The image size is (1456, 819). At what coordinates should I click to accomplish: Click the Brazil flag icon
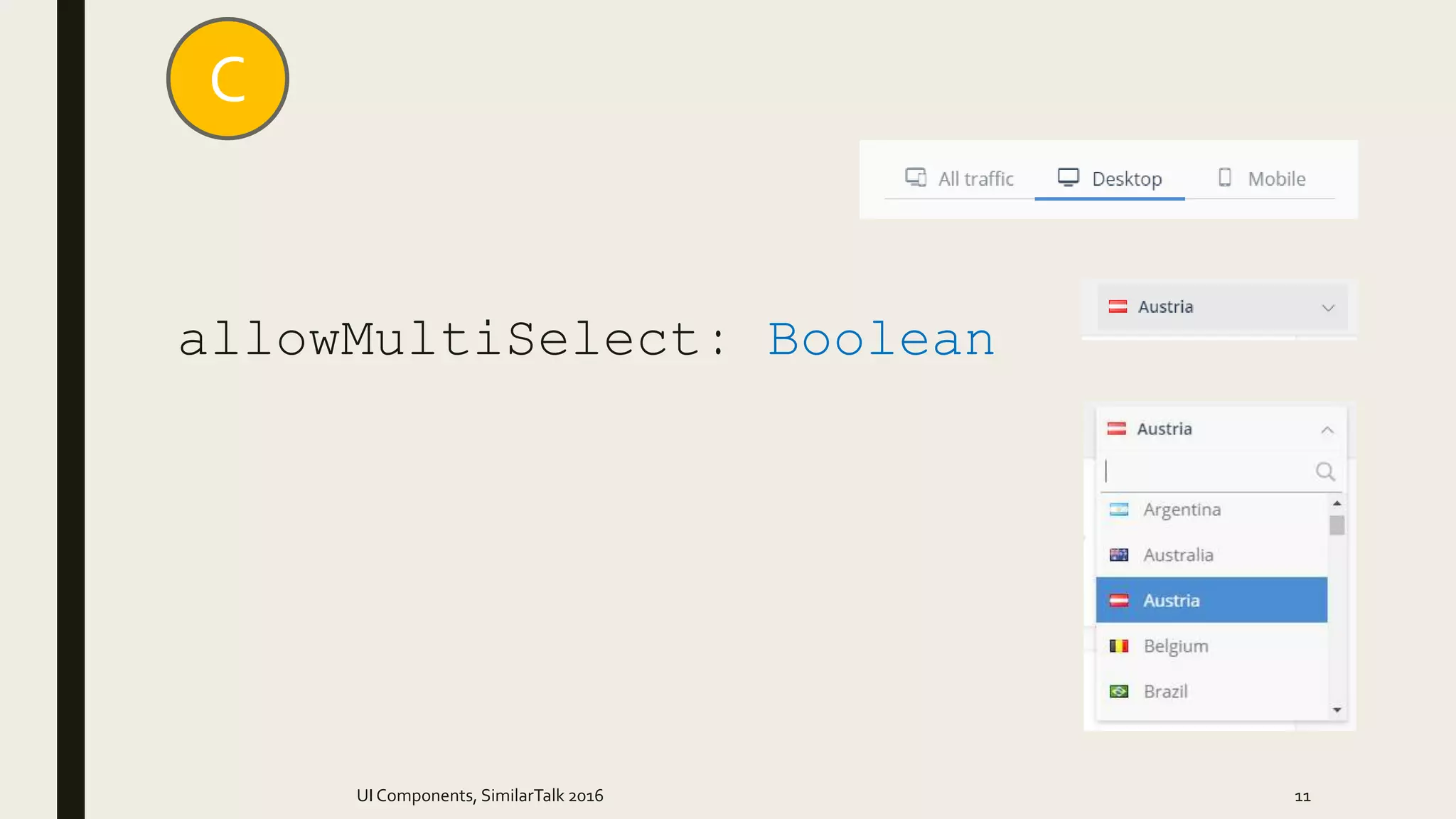coord(1119,692)
